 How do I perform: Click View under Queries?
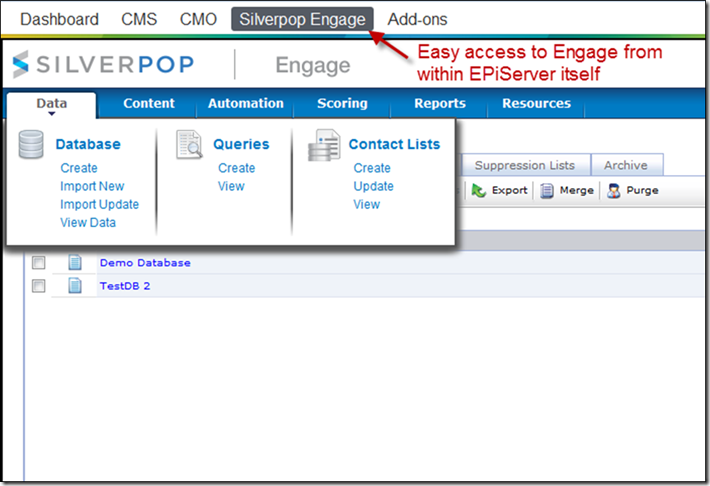231,186
